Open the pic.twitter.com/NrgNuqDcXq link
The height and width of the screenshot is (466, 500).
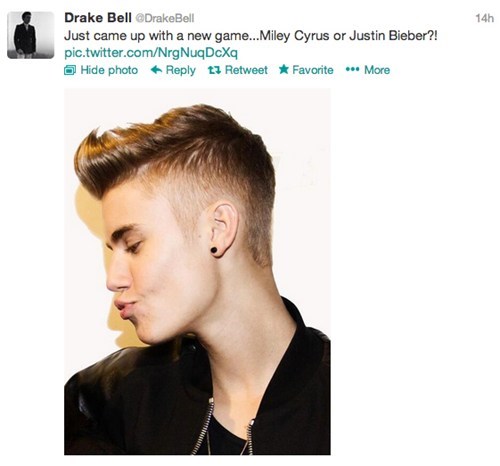click(151, 53)
